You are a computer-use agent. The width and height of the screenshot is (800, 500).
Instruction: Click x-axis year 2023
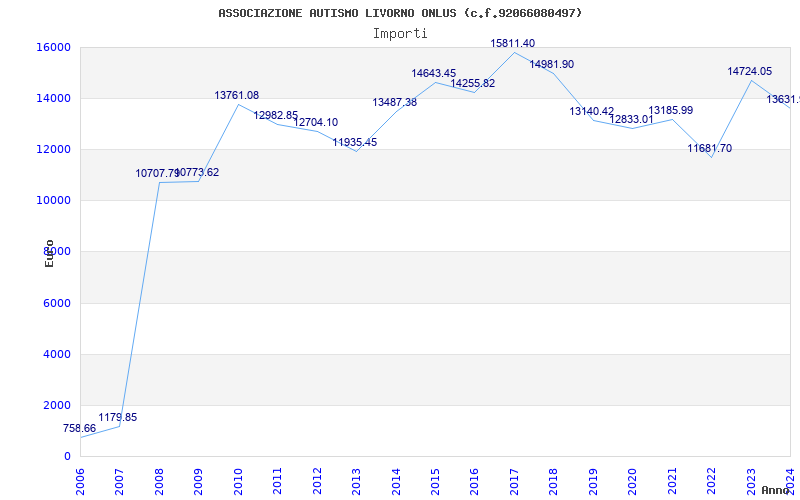(751, 482)
